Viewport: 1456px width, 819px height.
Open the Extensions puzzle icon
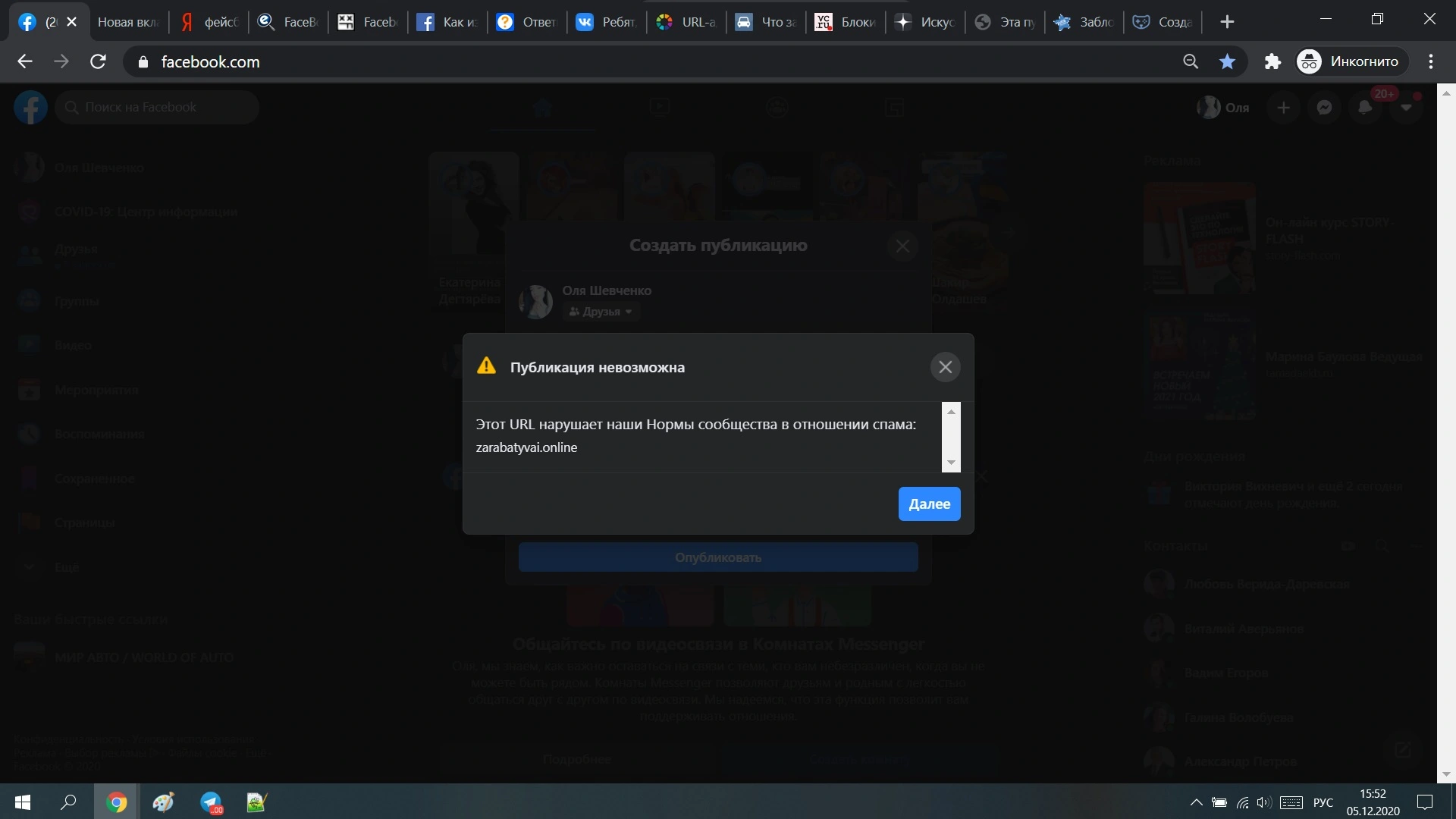tap(1272, 61)
